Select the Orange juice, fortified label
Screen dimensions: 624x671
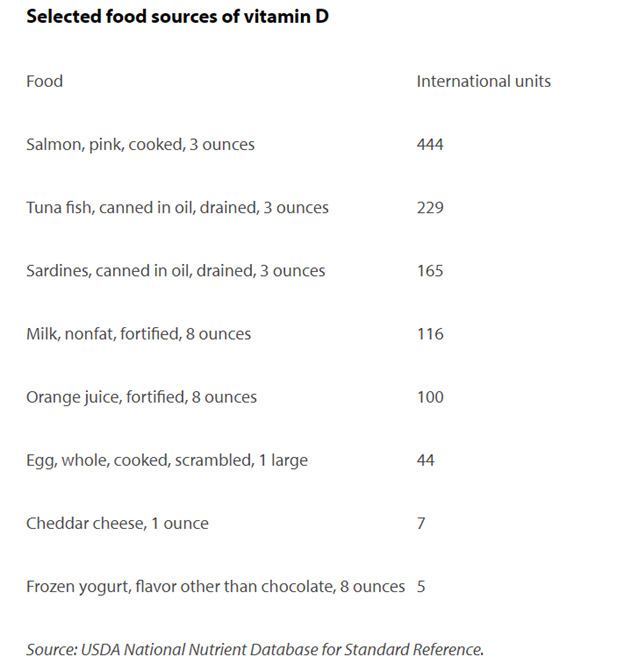pos(141,397)
